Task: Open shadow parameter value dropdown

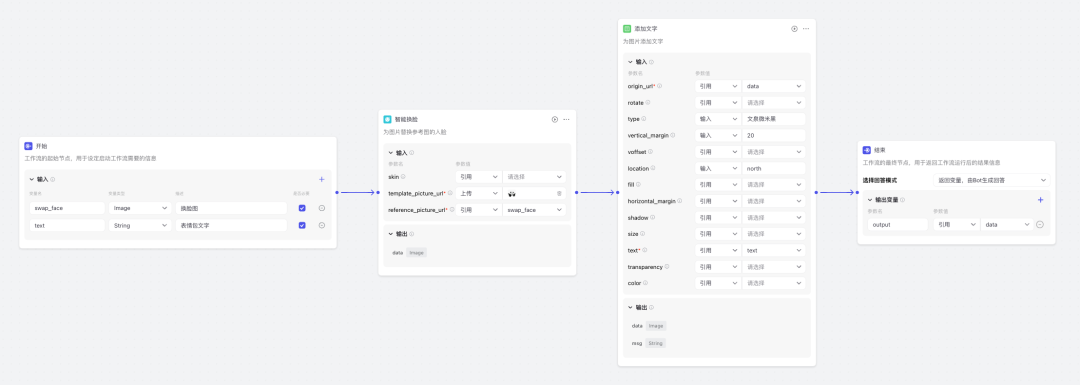Action: (x=773, y=218)
